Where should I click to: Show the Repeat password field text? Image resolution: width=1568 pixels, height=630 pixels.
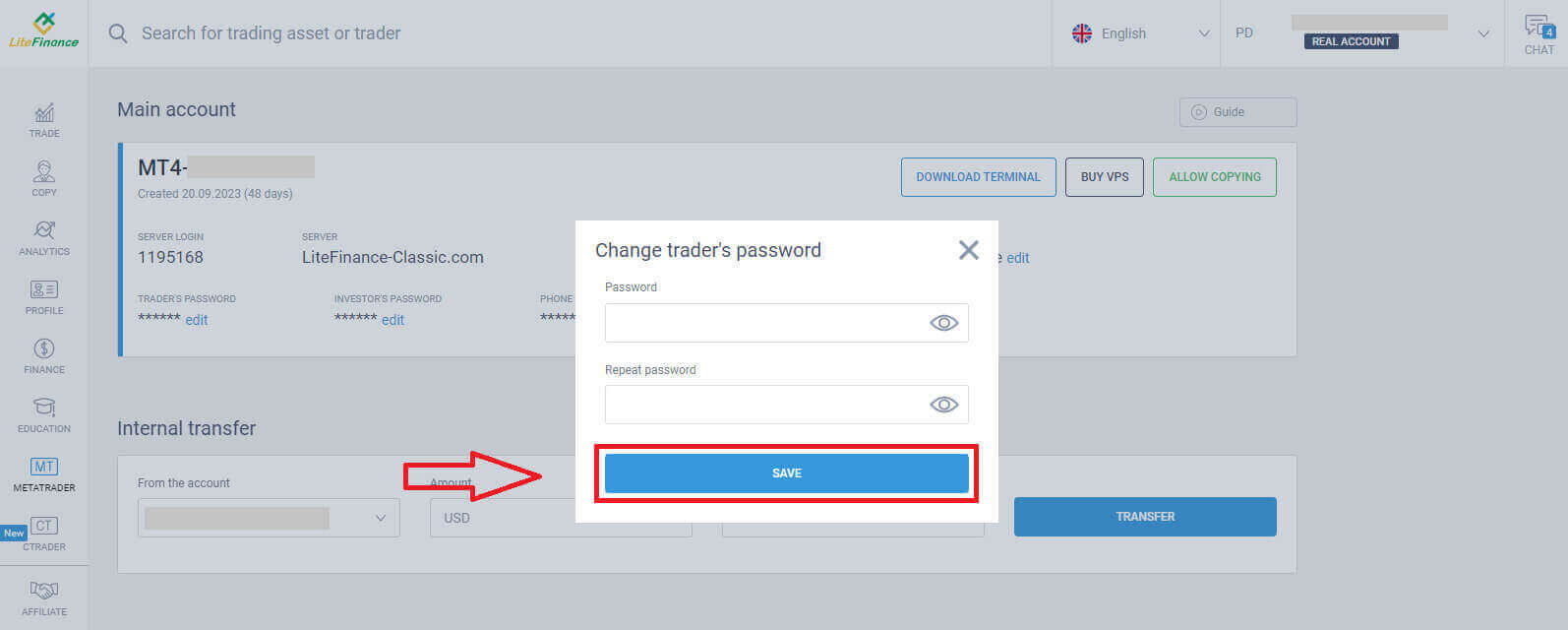click(943, 405)
